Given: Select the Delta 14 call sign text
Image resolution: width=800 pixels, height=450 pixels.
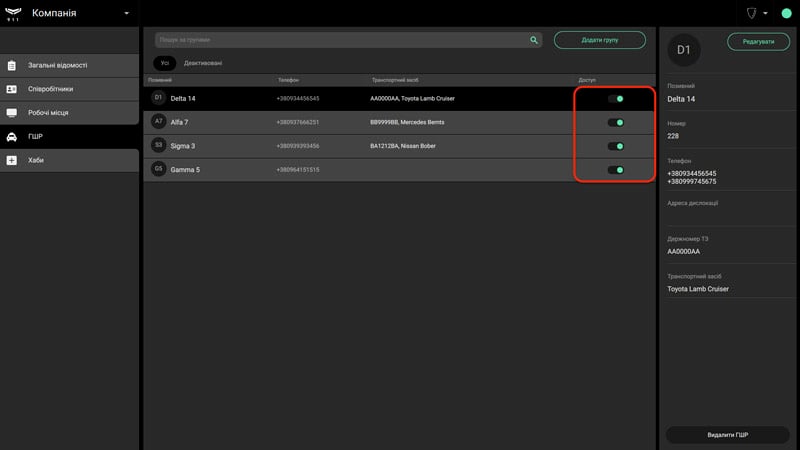Looking at the screenshot, I should click(183, 98).
